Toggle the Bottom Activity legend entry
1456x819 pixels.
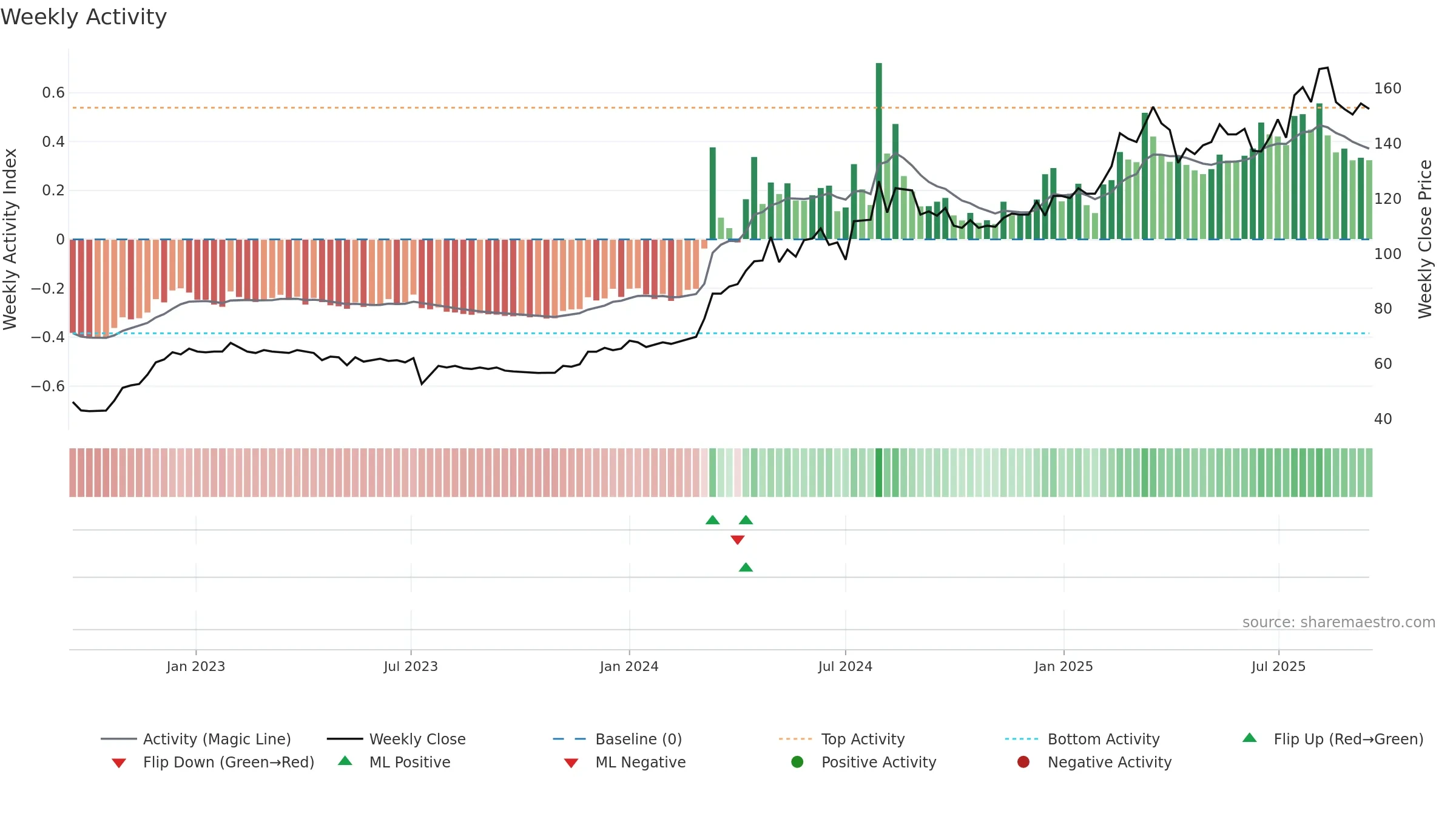(1082, 739)
